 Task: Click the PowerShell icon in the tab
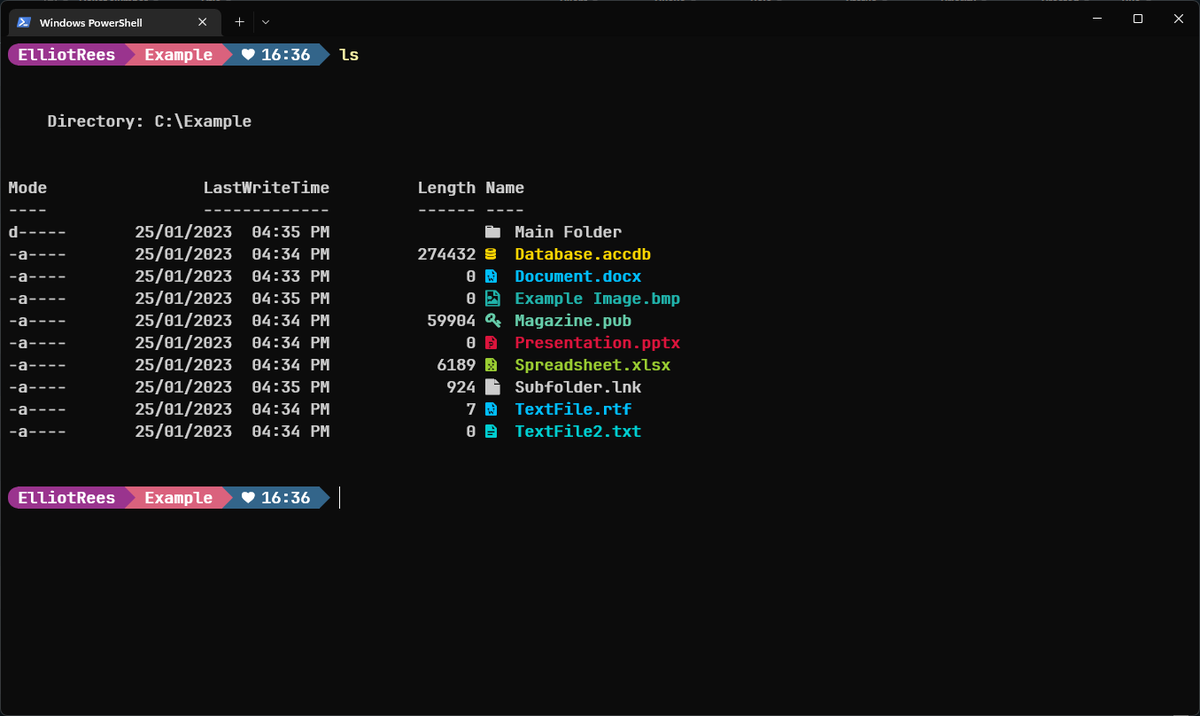point(25,21)
